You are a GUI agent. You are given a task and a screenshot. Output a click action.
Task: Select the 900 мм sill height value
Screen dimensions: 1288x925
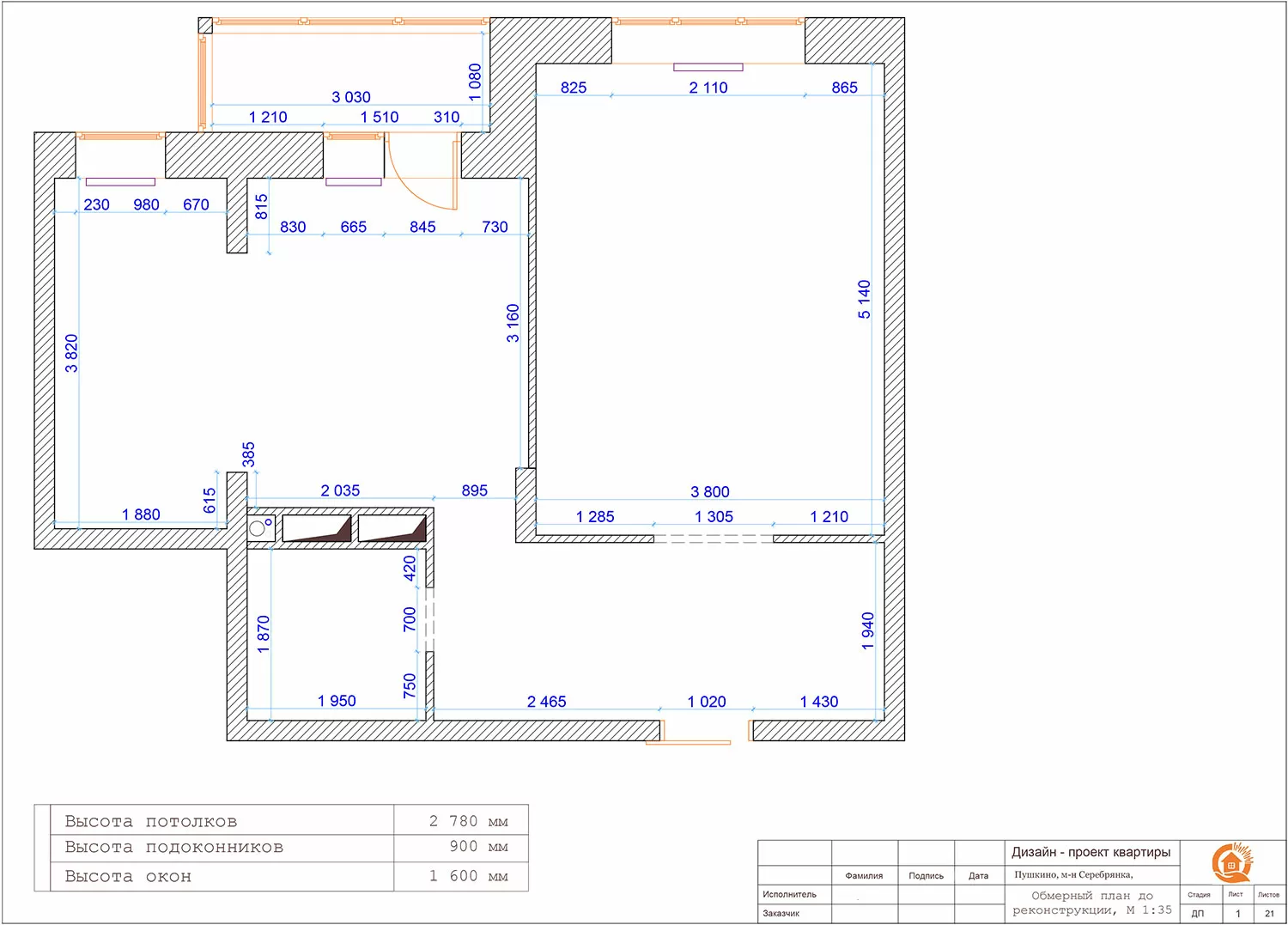pos(479,847)
